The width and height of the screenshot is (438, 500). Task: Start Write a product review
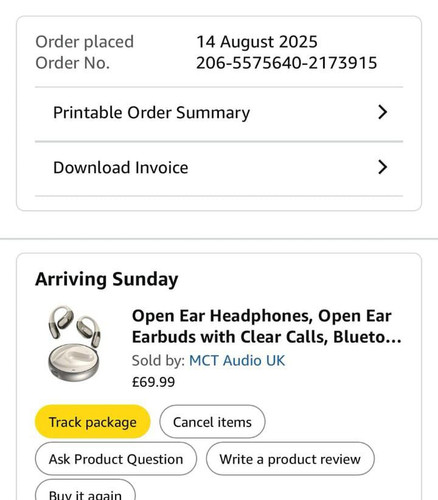click(290, 459)
